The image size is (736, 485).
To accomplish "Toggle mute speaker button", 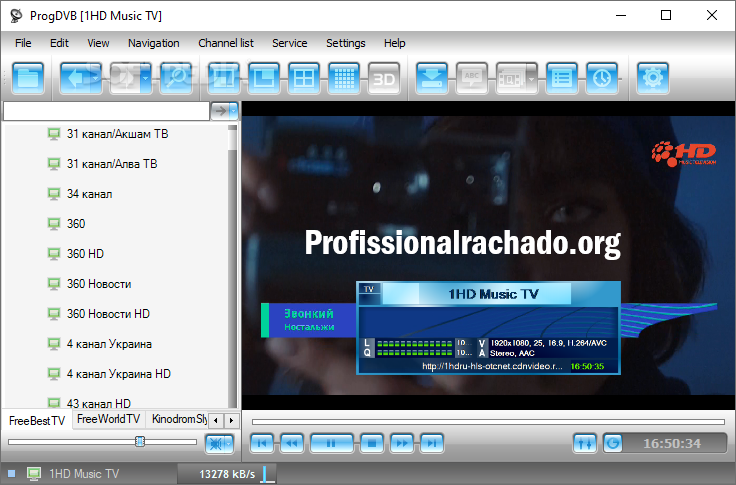I will pyautogui.click(x=215, y=443).
